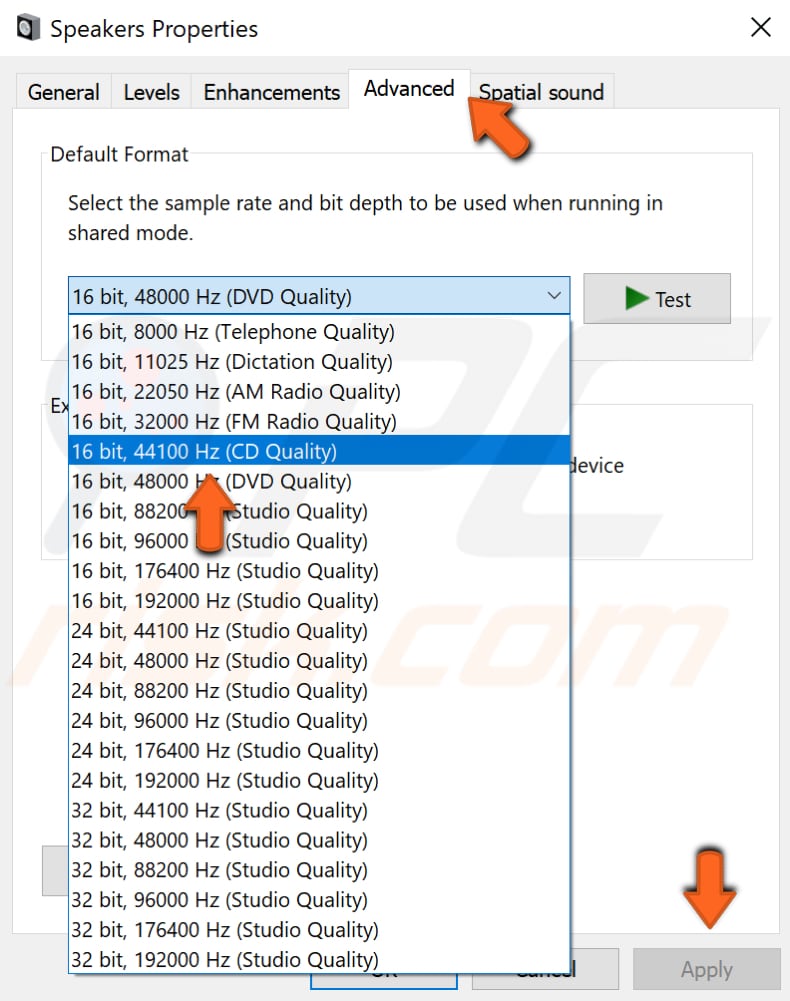The height and width of the screenshot is (1001, 790).
Task: Pick 32 bit, 48000 Hz Studio Quality
Action: (219, 840)
